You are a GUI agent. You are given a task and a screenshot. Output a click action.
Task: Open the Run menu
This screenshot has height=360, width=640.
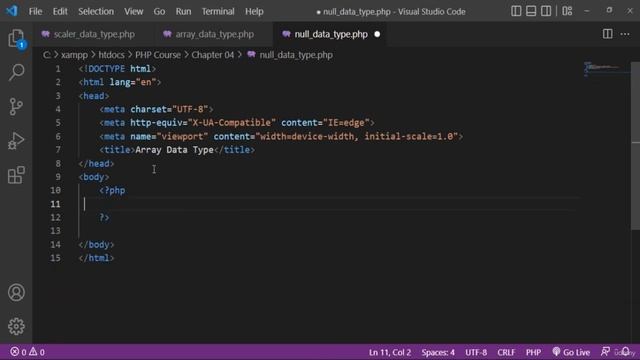click(x=183, y=11)
